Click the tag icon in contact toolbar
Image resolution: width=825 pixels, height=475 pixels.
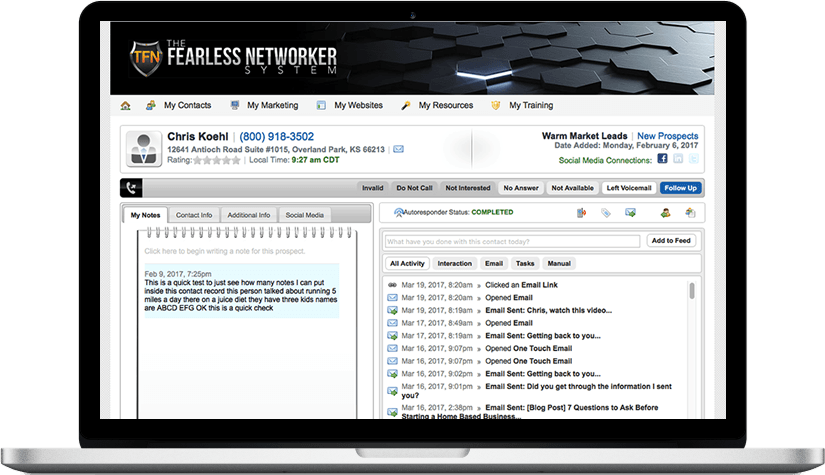pyautogui.click(x=606, y=213)
